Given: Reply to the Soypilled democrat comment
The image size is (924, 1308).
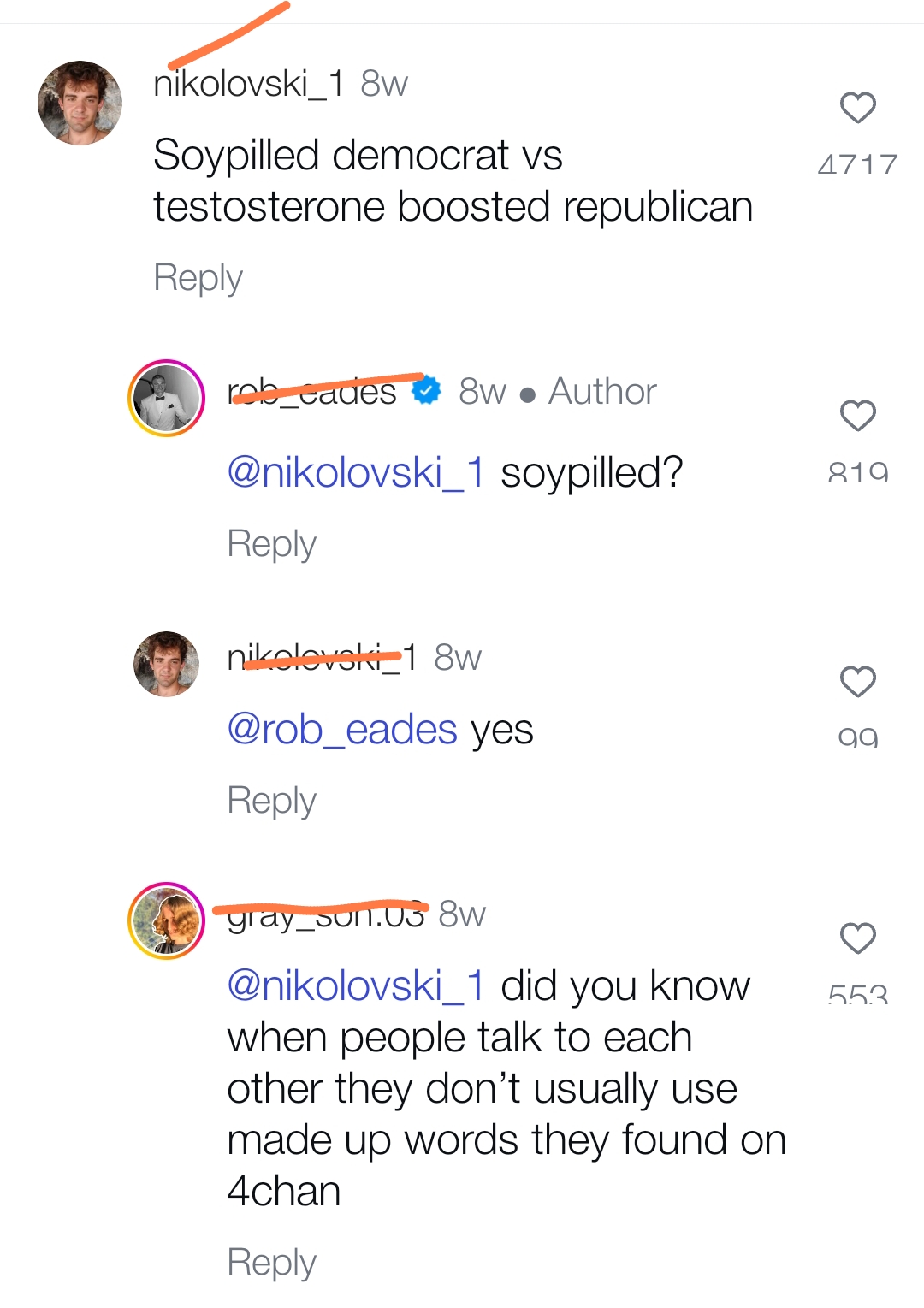Looking at the screenshot, I should coord(198,278).
